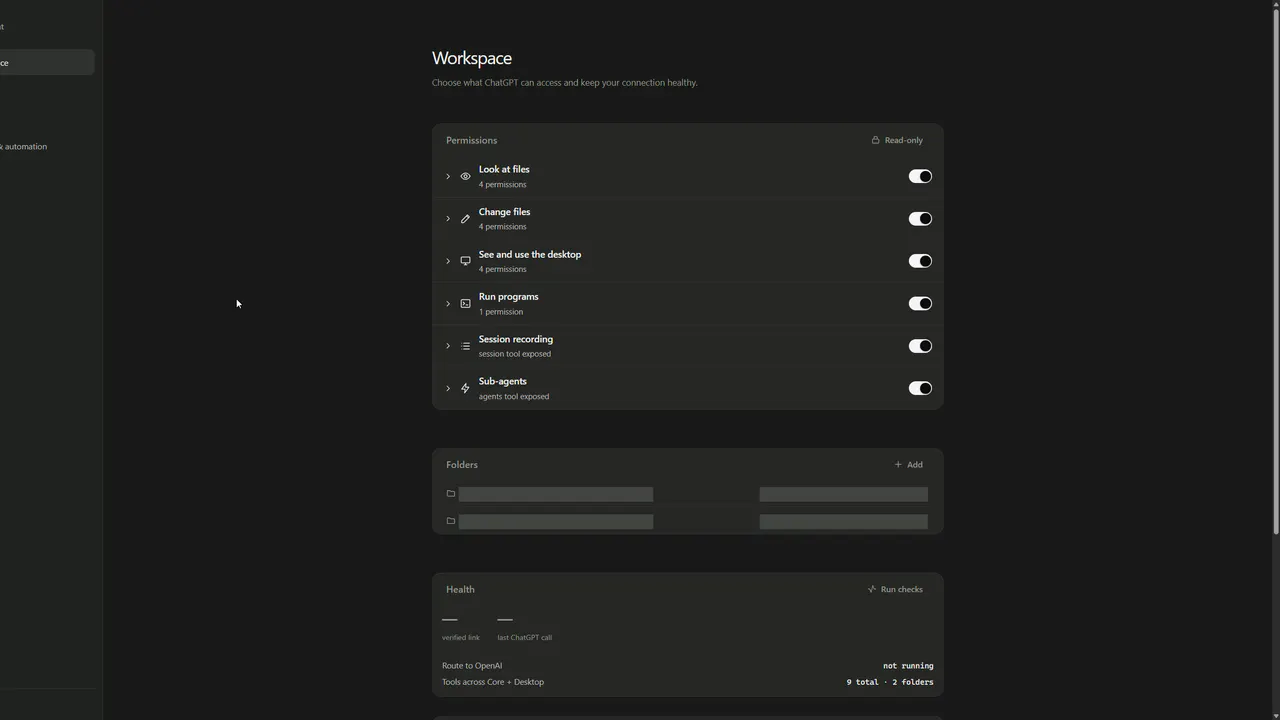Click the verified link label
1280x720 pixels.
pos(461,638)
